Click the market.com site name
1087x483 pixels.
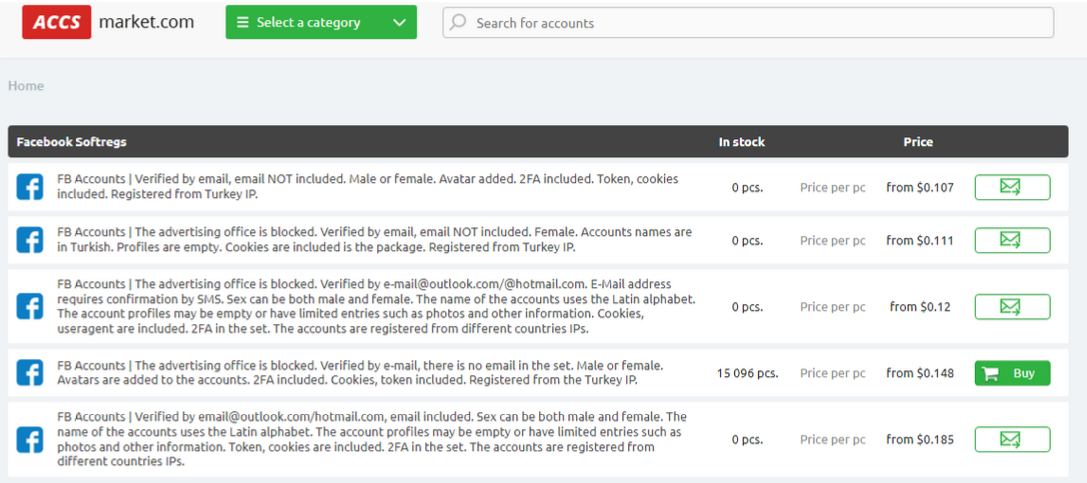[x=146, y=22]
